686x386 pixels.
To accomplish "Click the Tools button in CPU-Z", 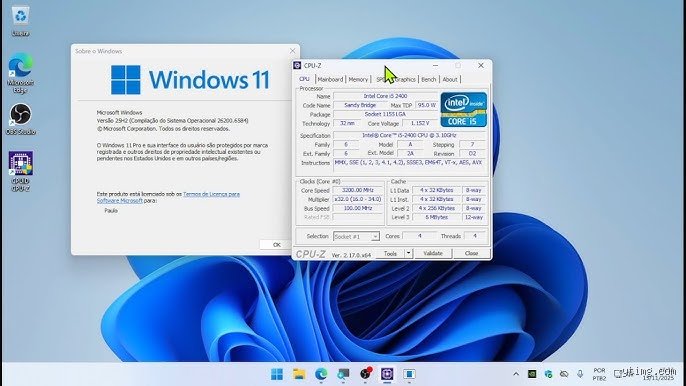I will coord(390,253).
